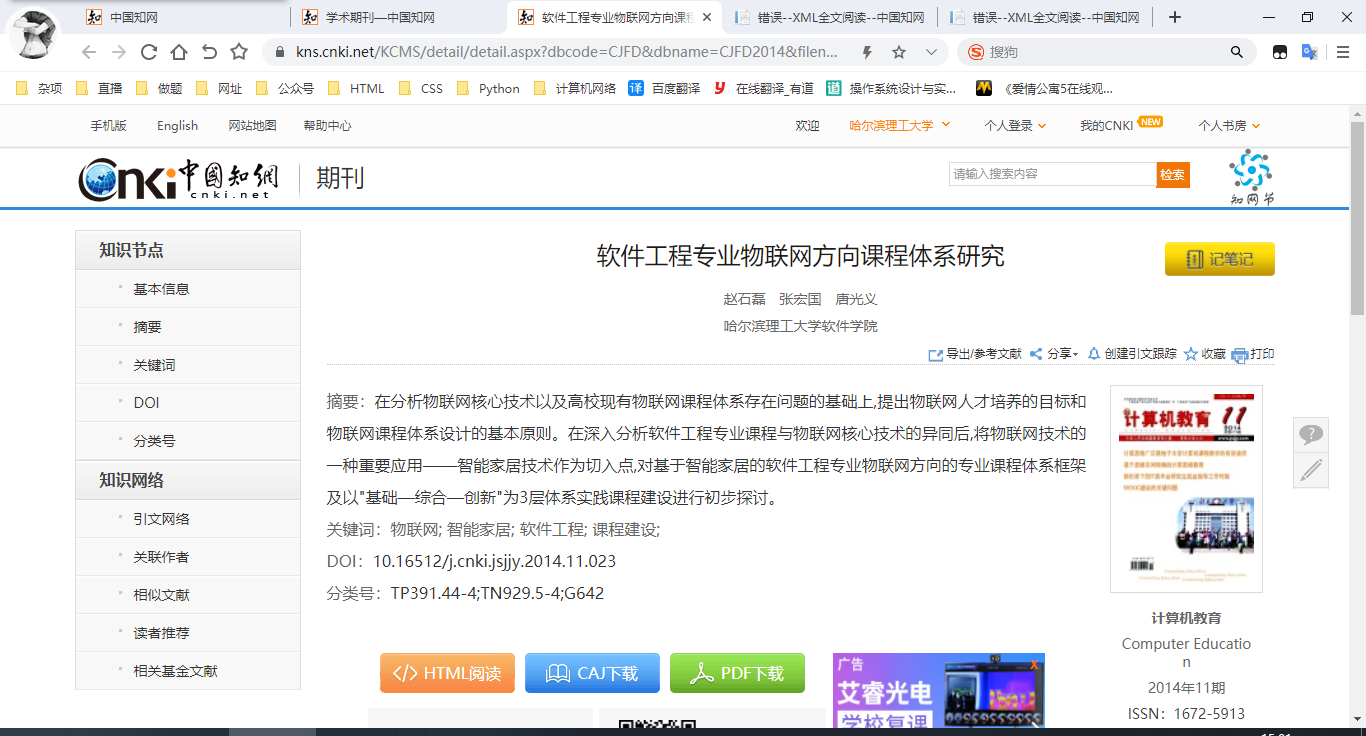The image size is (1366, 736).
Task: Click the printer icon next to 打印
Action: click(x=1240, y=355)
